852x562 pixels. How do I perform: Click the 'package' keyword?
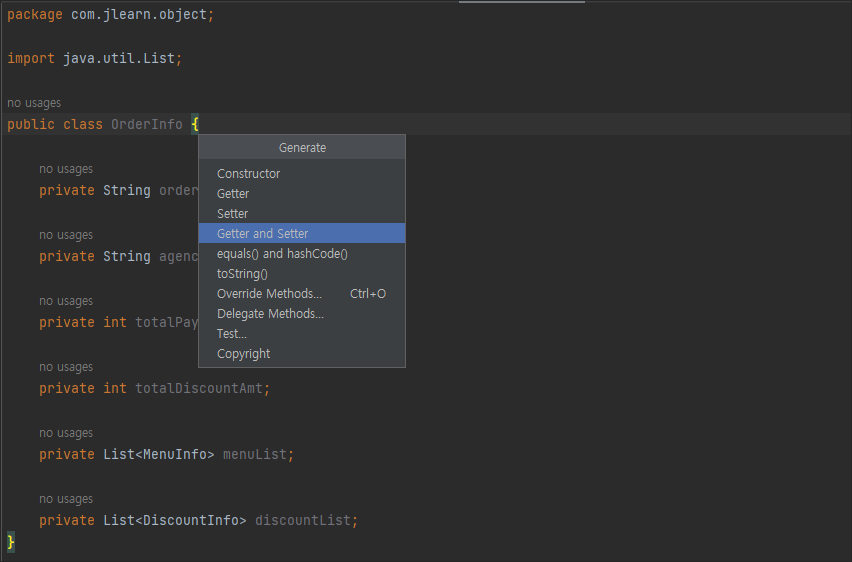[x=35, y=15]
